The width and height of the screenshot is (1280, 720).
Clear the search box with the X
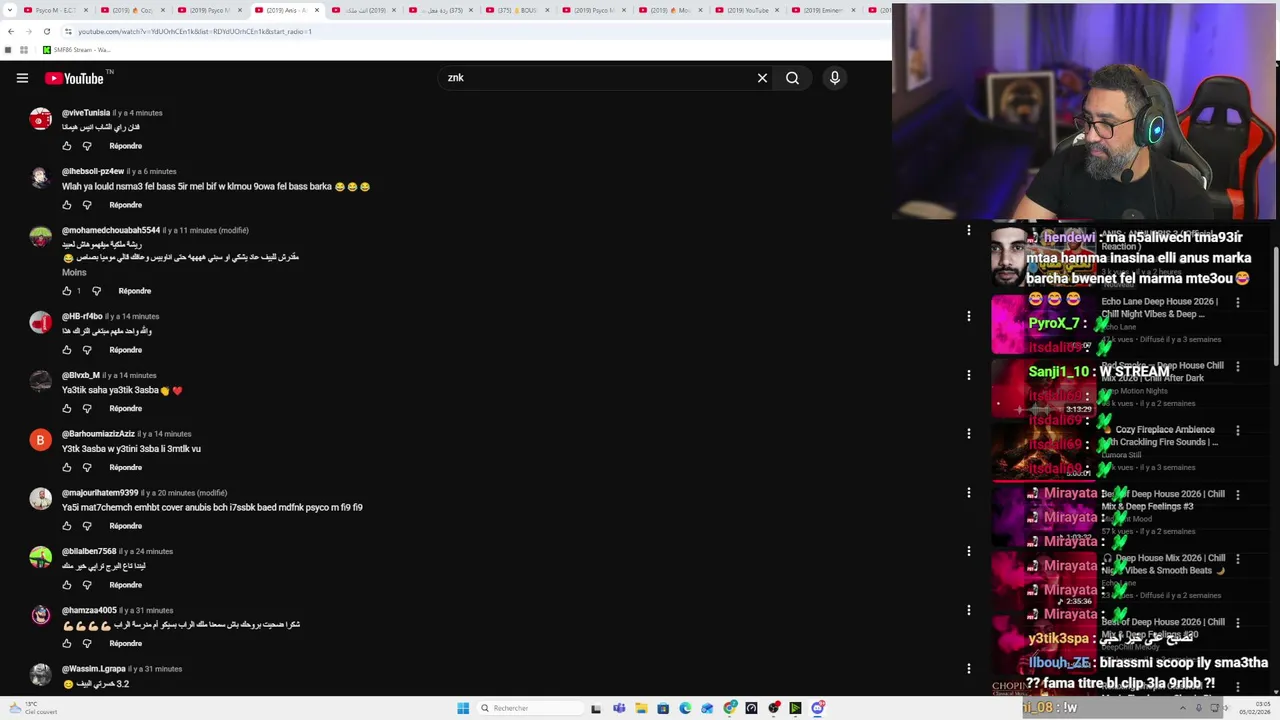762,78
